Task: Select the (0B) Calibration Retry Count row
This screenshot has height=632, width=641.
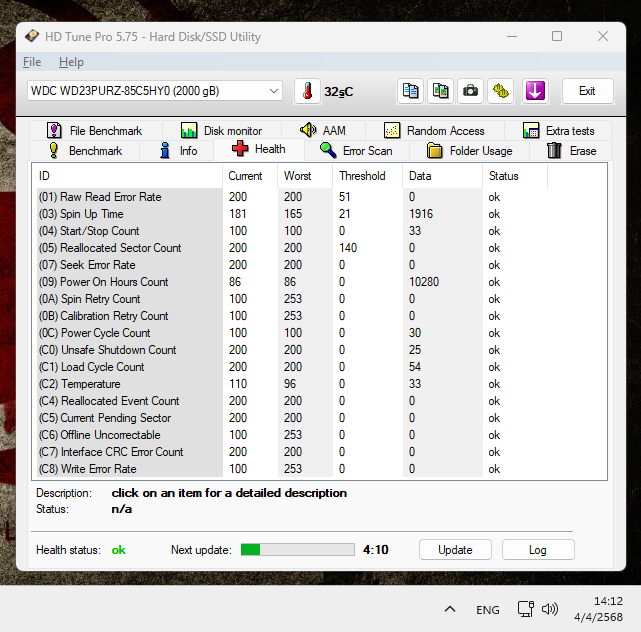Action: 292,316
